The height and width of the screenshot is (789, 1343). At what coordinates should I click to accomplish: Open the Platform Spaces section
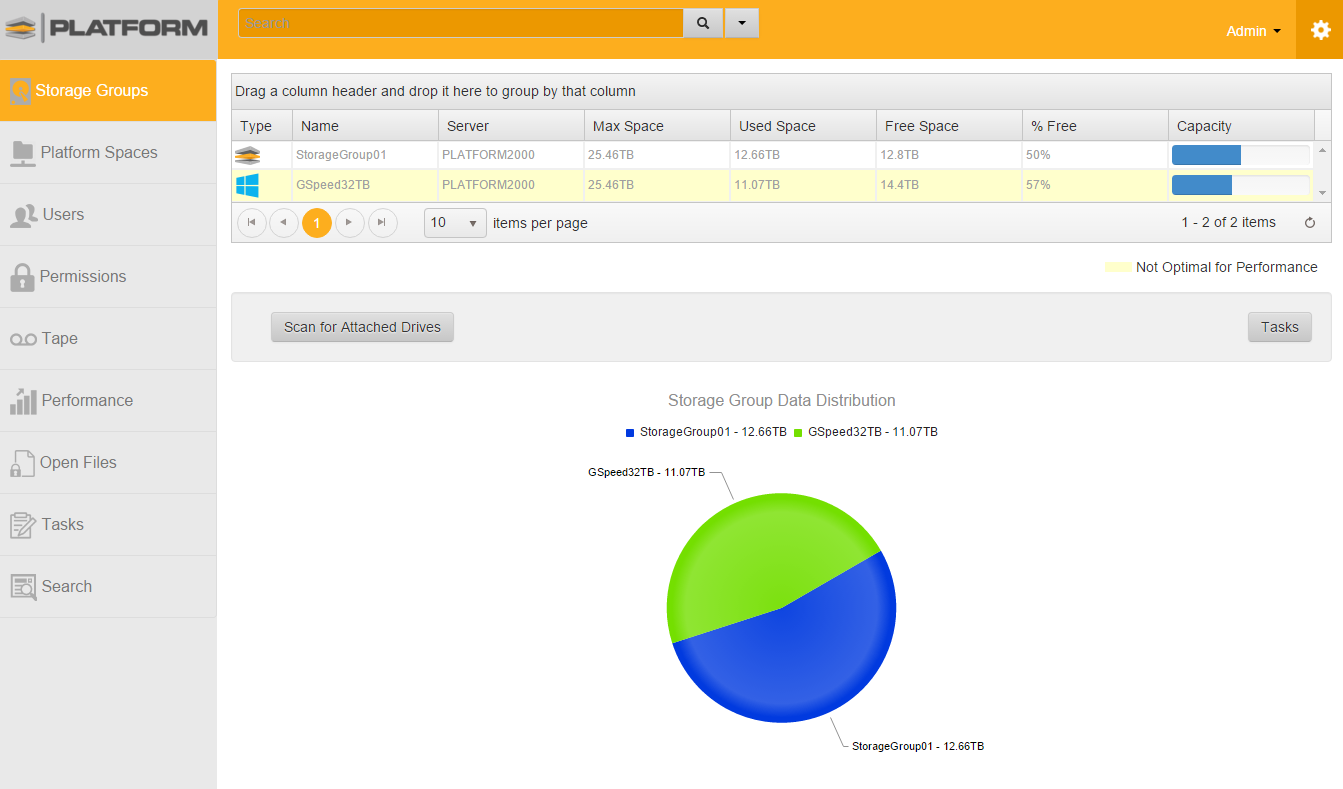click(108, 153)
